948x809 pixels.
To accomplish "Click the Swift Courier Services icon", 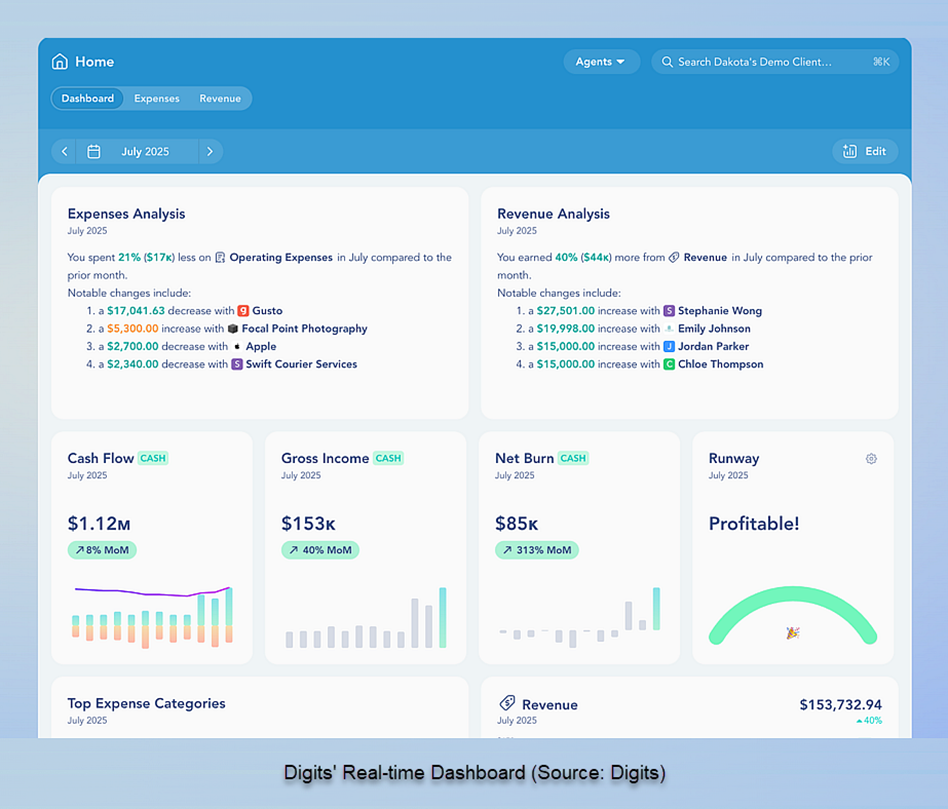I will 237,364.
